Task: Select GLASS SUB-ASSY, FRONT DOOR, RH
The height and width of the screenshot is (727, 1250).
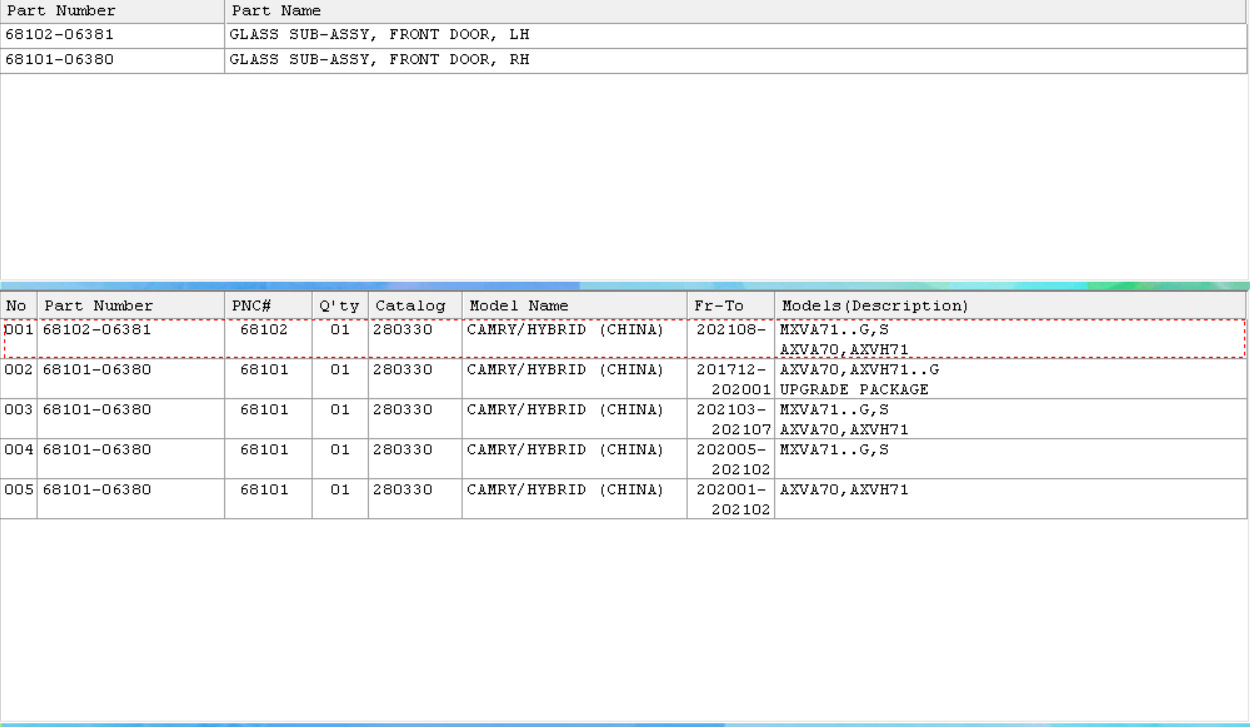Action: click(380, 60)
